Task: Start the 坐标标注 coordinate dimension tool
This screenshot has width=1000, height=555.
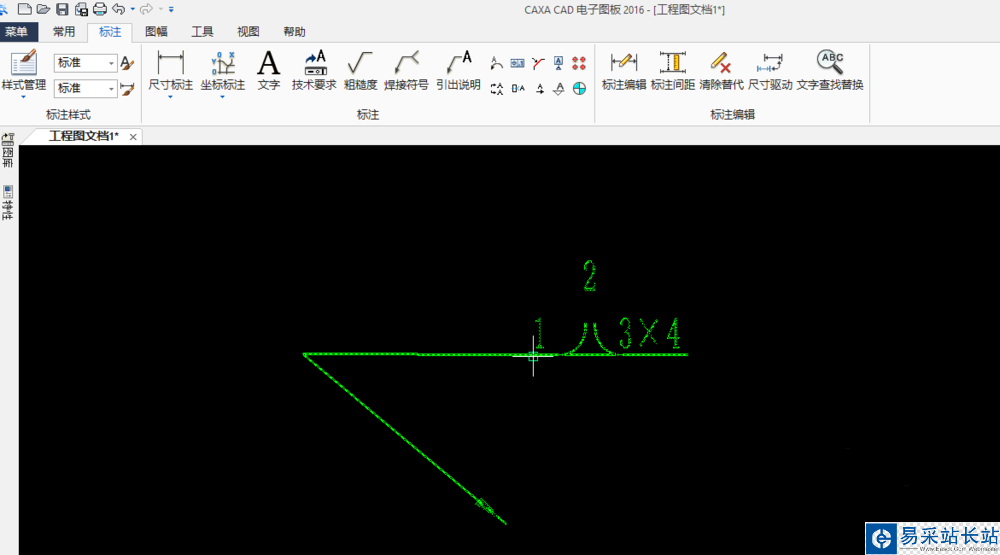Action: 223,70
